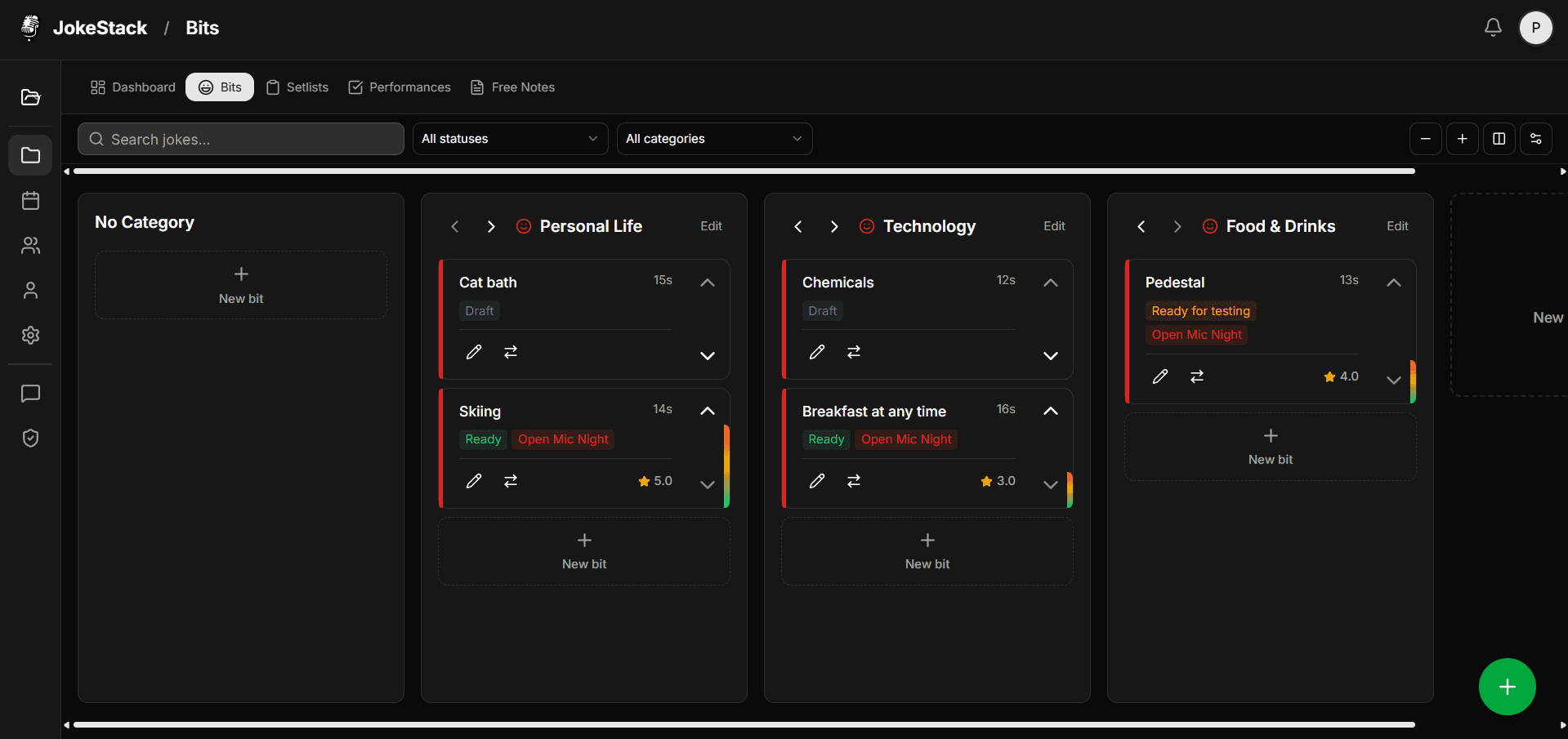The width and height of the screenshot is (1568, 739).
Task: Move Chemicals up with chevron
Action: click(x=1051, y=283)
